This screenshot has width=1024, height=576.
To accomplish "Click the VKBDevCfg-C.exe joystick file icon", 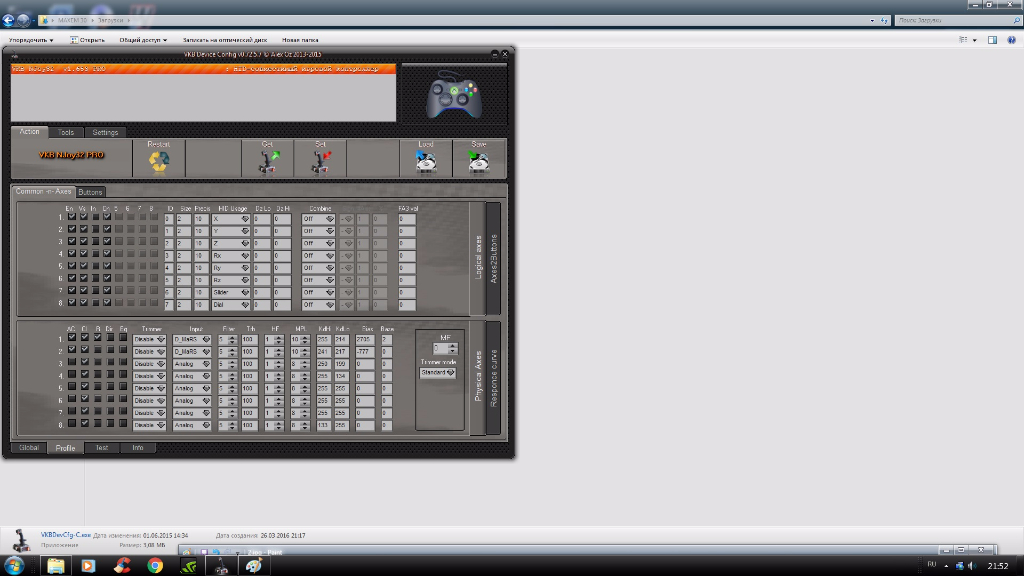I will pos(21,540).
